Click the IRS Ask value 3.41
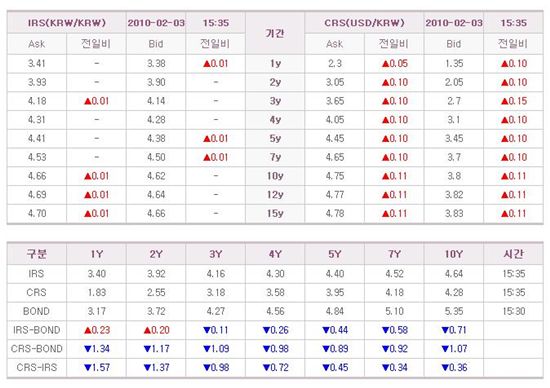 [x=37, y=64]
